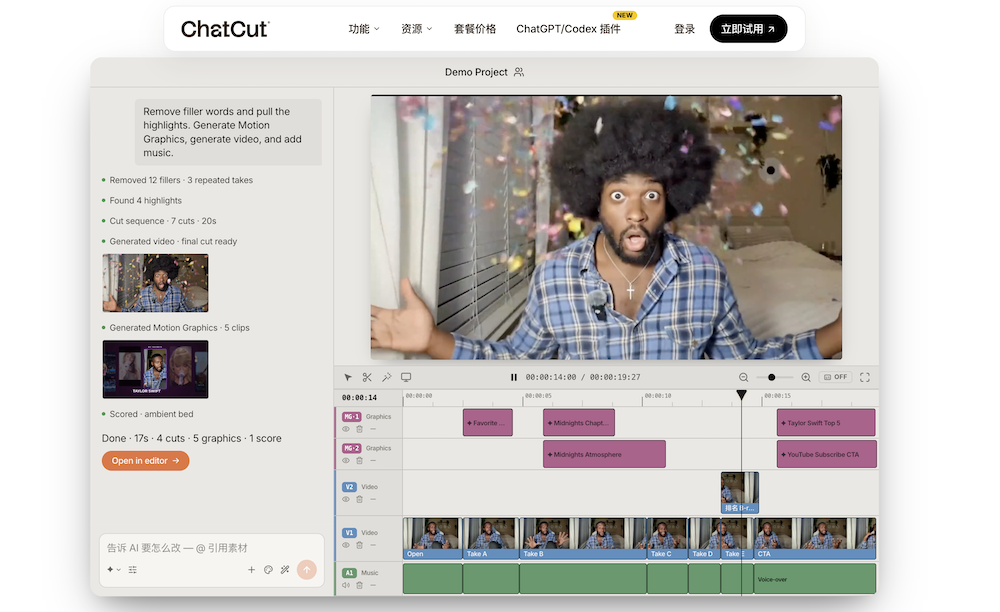This screenshot has height=612, width=1000.
Task: Toggle visibility of the MG-2 Graphics track
Action: 346,460
